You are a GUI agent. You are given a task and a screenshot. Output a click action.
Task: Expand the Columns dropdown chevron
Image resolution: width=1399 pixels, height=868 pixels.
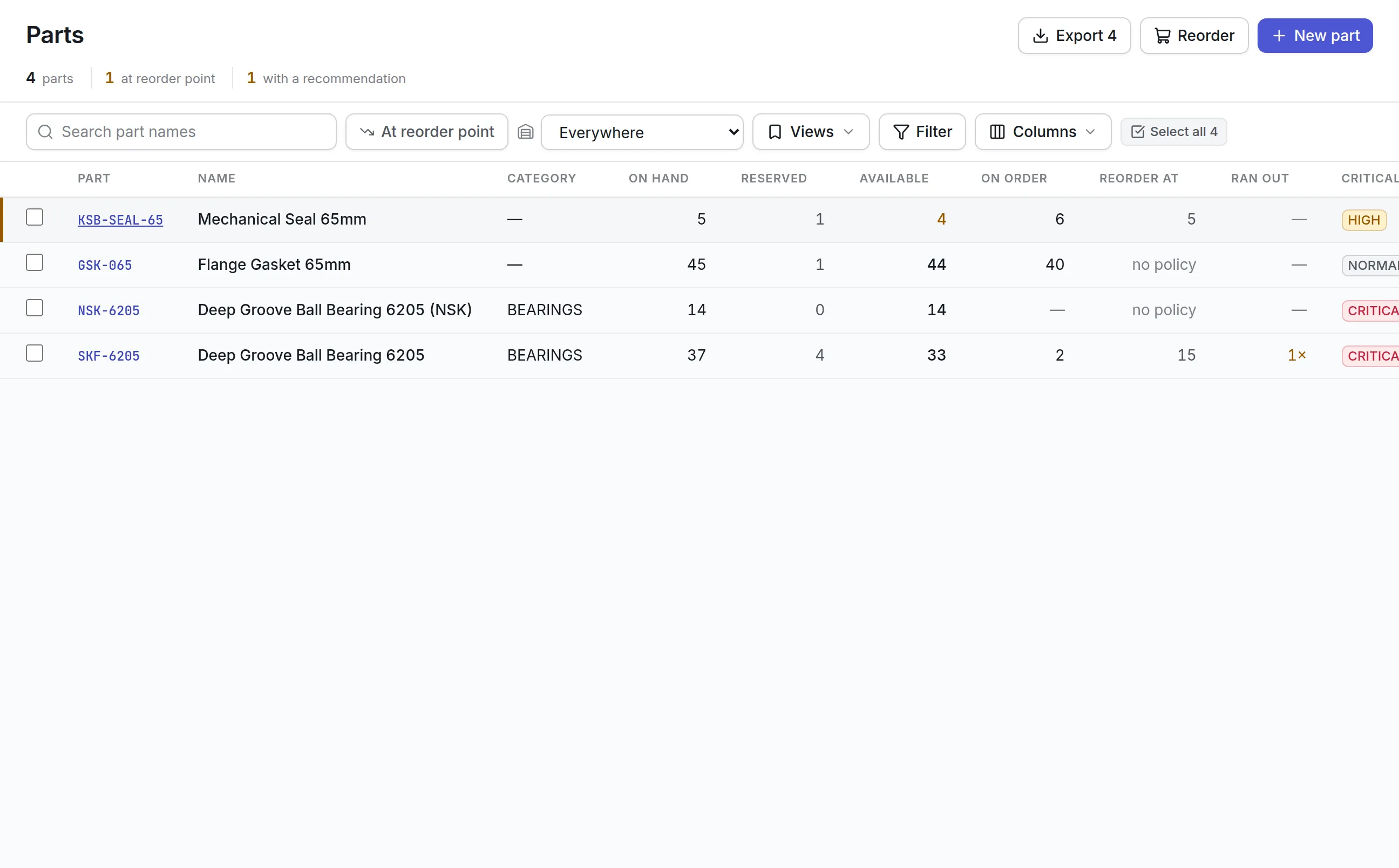(1090, 132)
